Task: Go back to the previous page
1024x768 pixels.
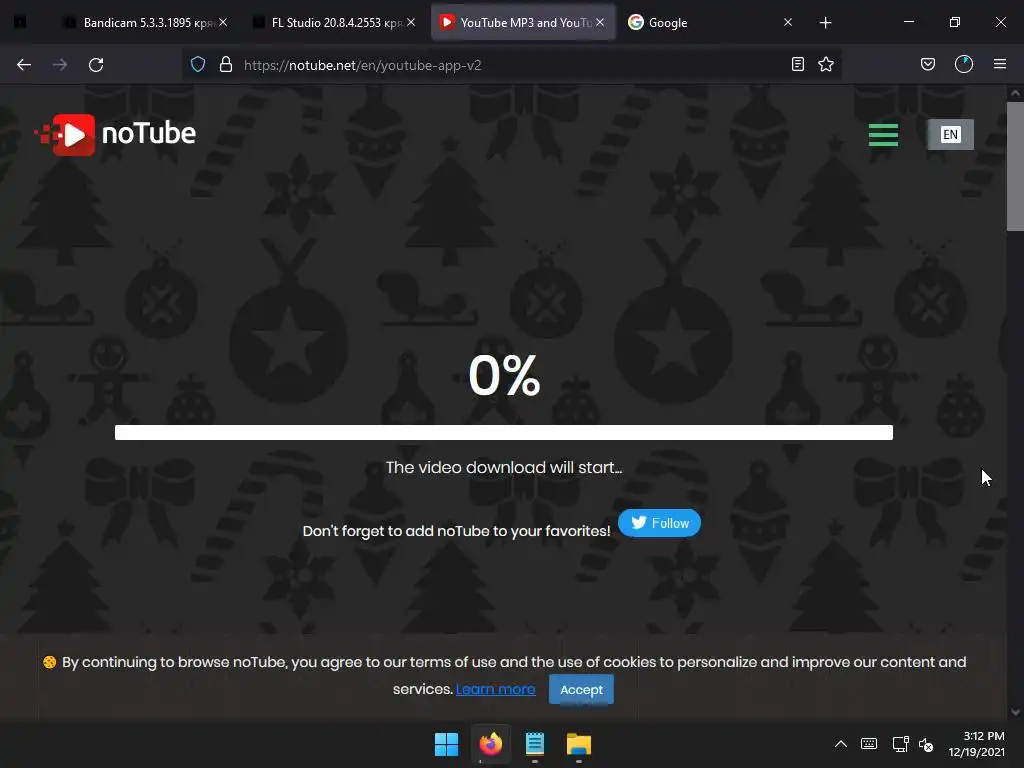Action: tap(24, 65)
